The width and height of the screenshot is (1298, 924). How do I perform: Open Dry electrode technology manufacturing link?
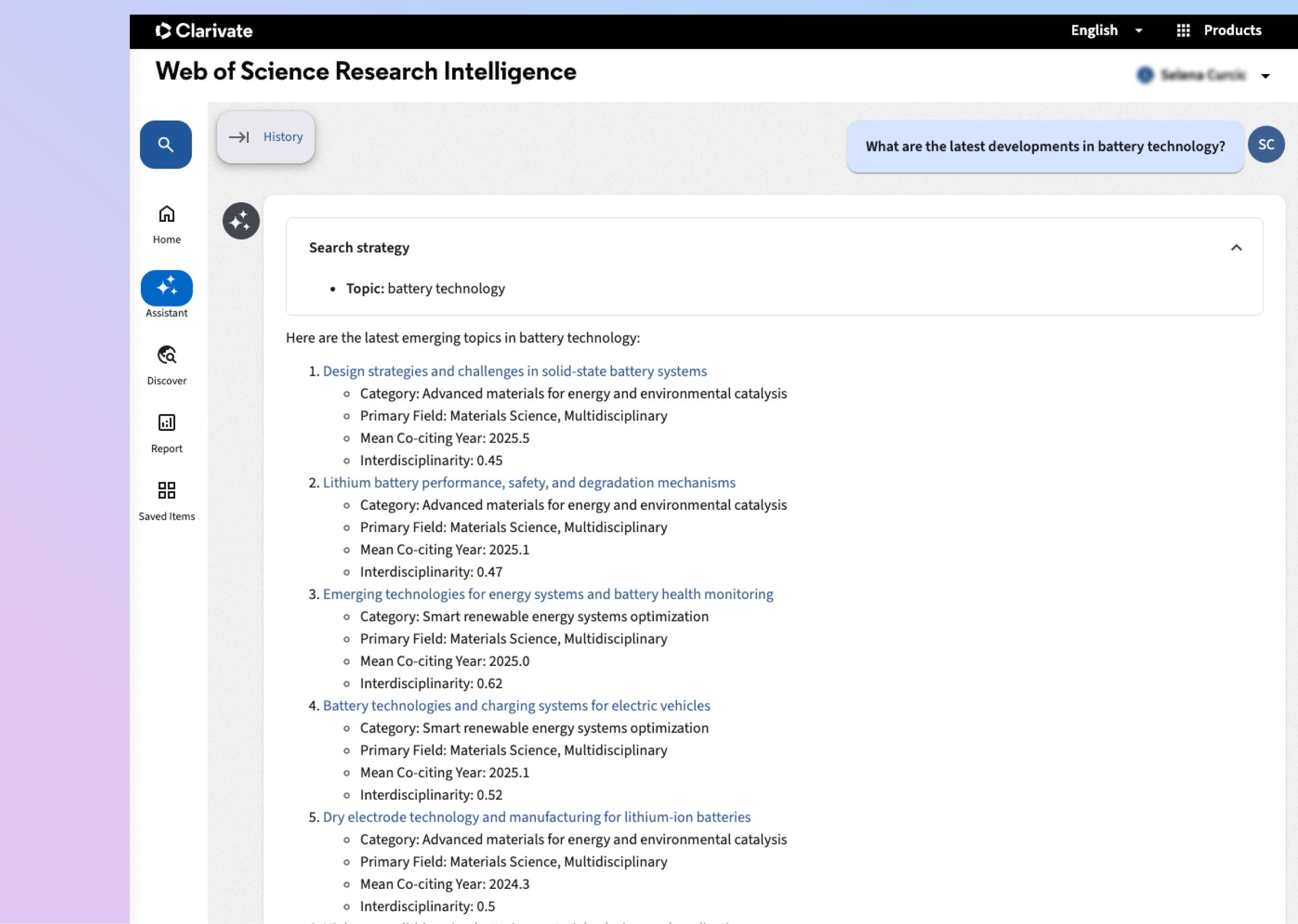536,817
